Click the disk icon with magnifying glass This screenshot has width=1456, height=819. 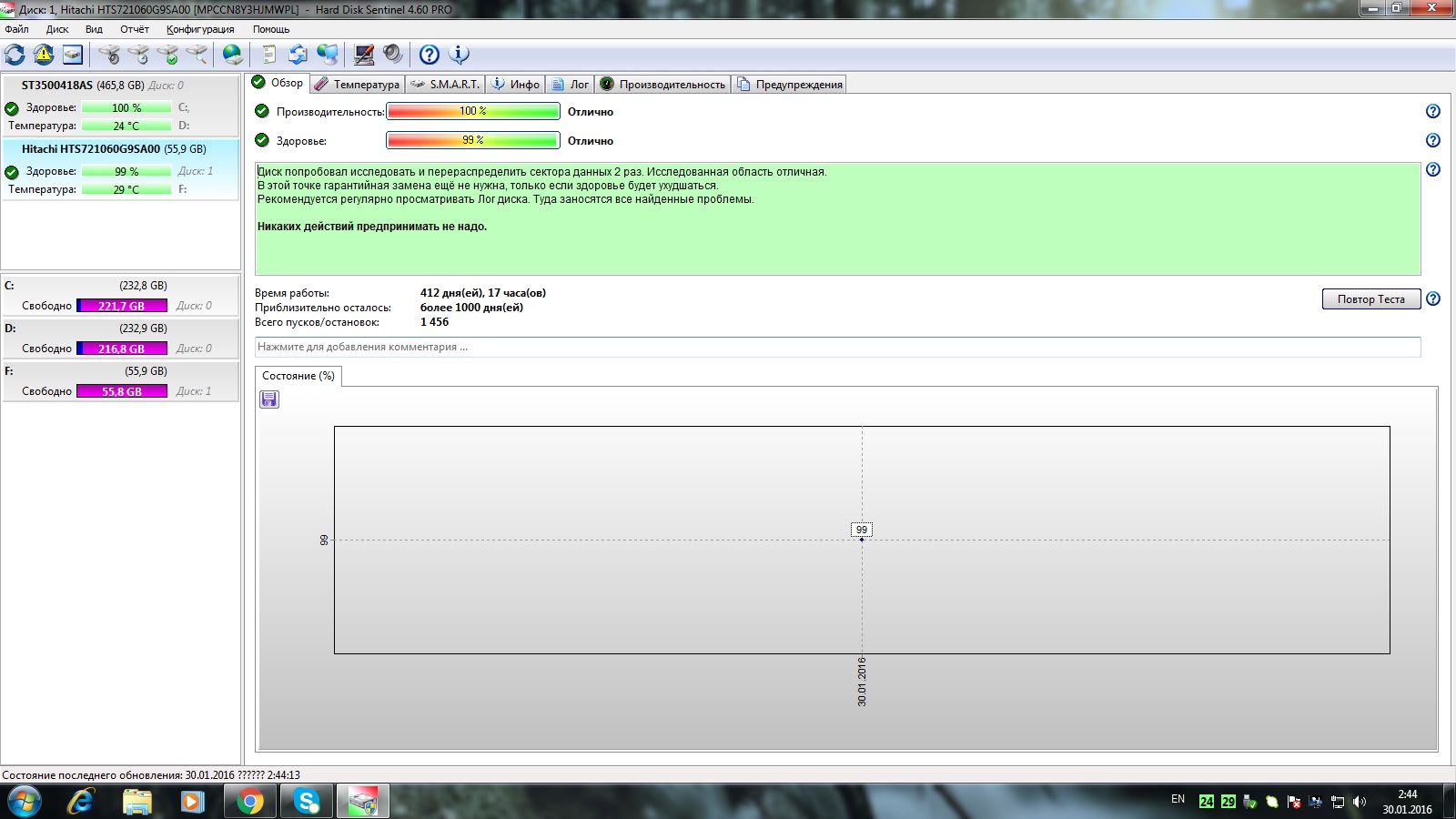[x=197, y=55]
